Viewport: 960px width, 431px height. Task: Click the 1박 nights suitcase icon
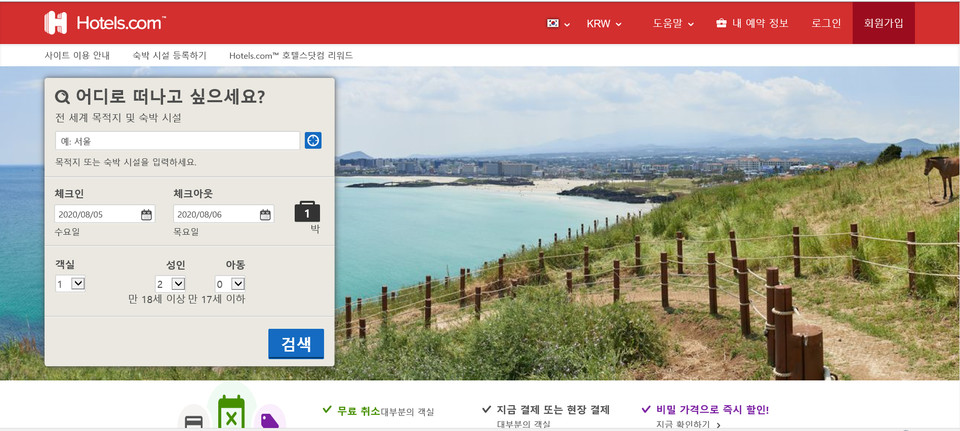307,212
